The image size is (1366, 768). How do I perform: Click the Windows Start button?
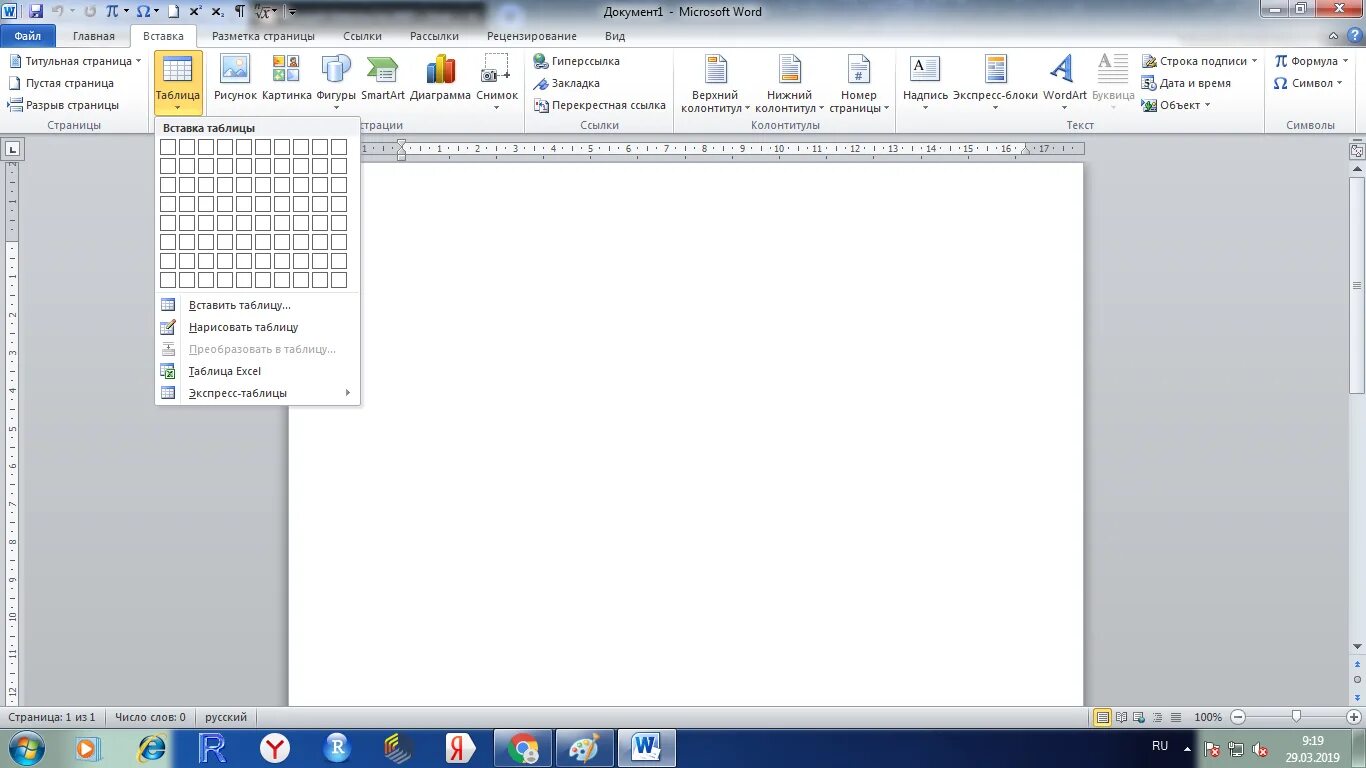(25, 748)
